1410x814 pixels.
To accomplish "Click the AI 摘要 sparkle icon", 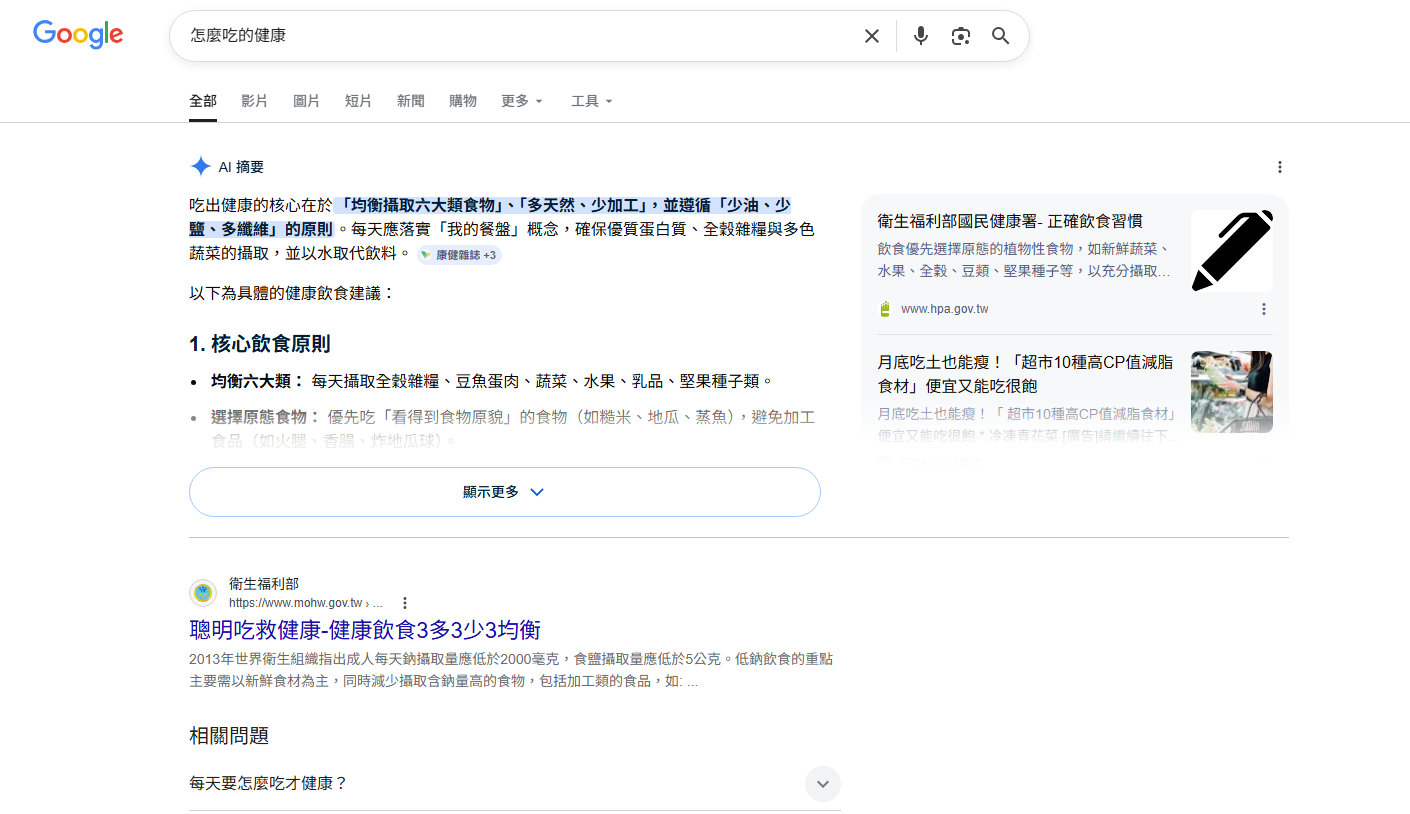I will (x=200, y=167).
